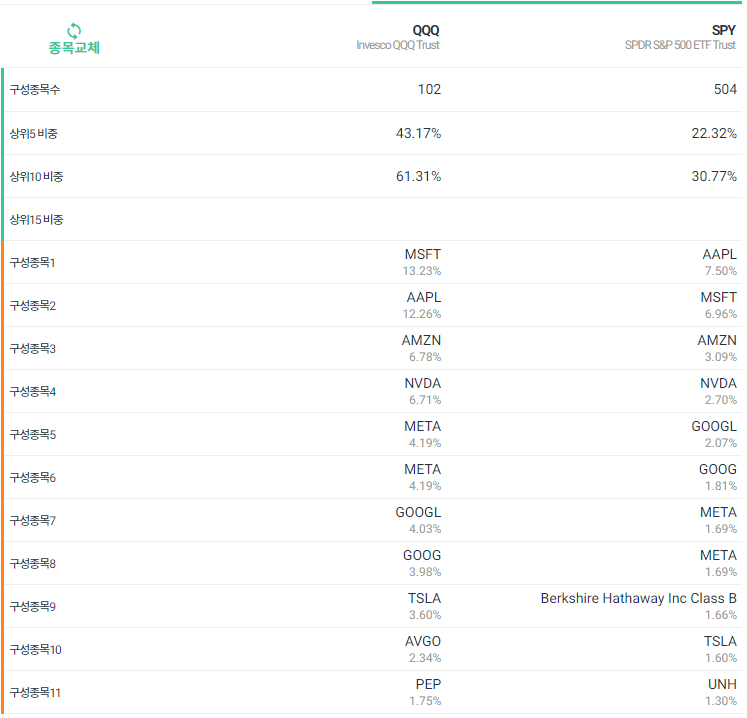Select UNH in the SPY column

722,685
